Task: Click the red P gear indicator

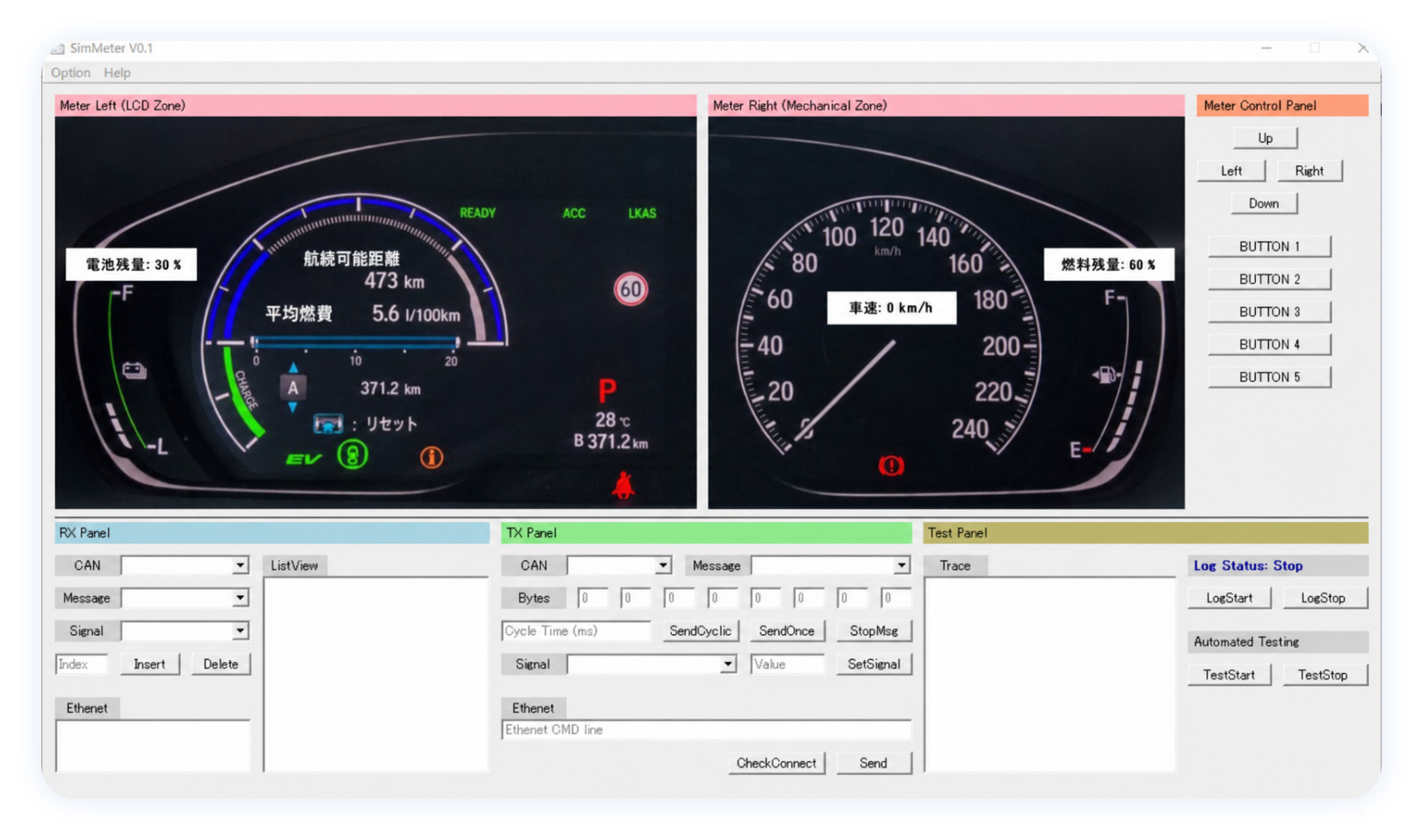Action: (x=607, y=391)
